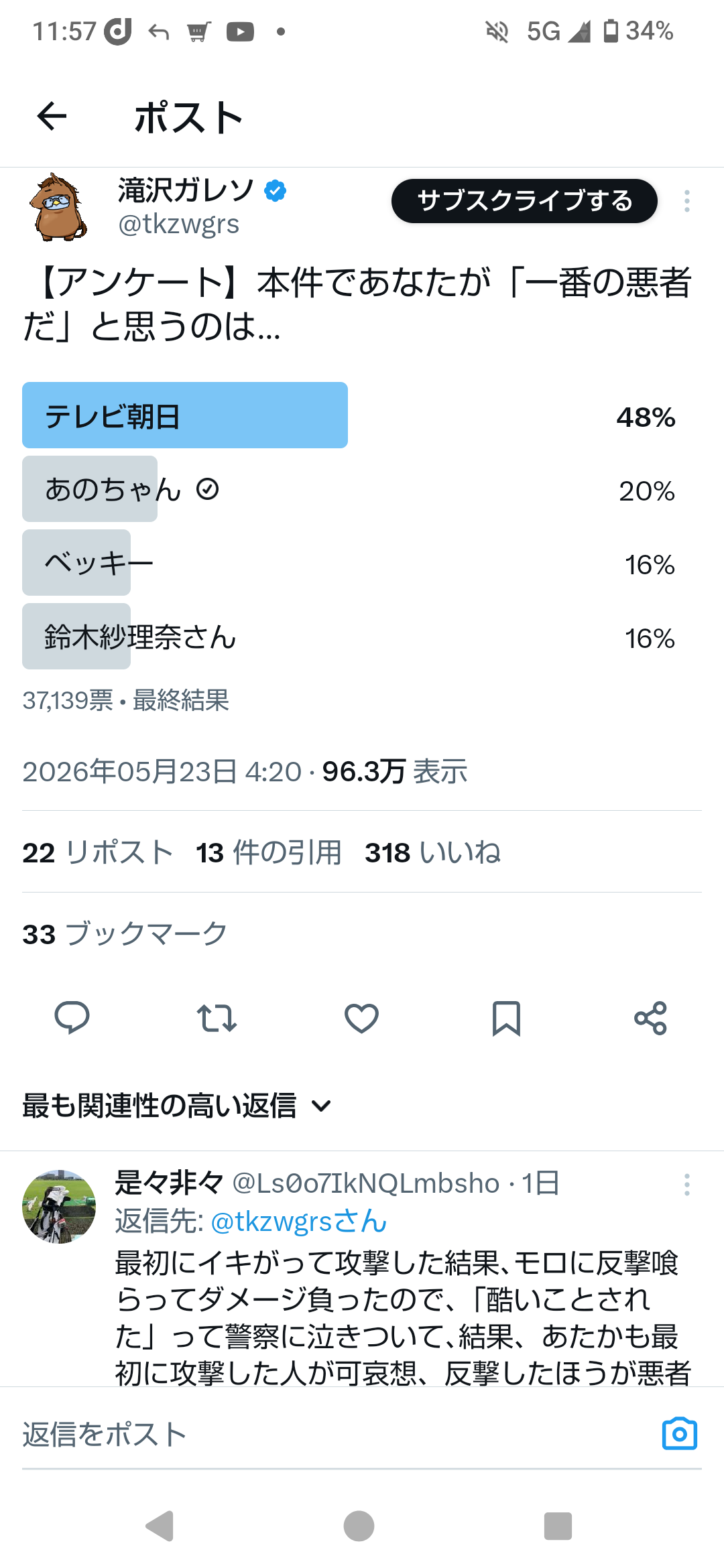724x1568 pixels.
Task: Like the post with heart icon
Action: click(361, 1019)
